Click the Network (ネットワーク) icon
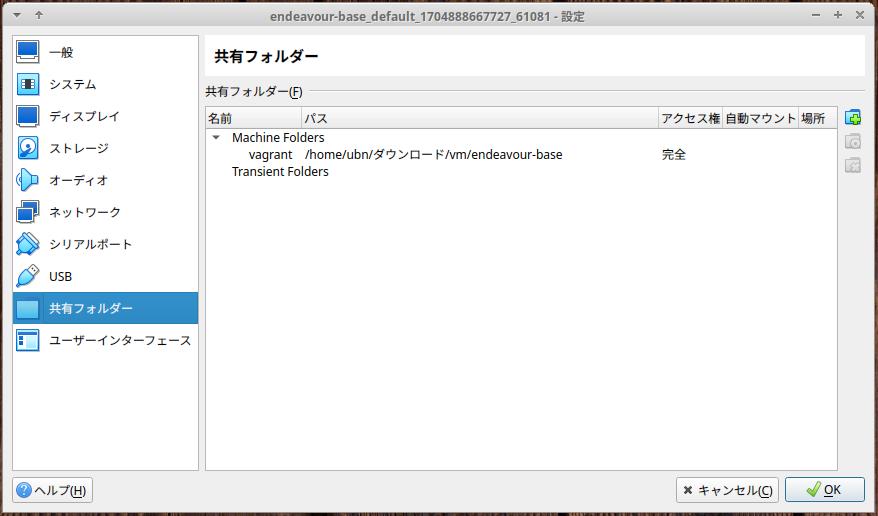The height and width of the screenshot is (516, 878). pyautogui.click(x=27, y=212)
